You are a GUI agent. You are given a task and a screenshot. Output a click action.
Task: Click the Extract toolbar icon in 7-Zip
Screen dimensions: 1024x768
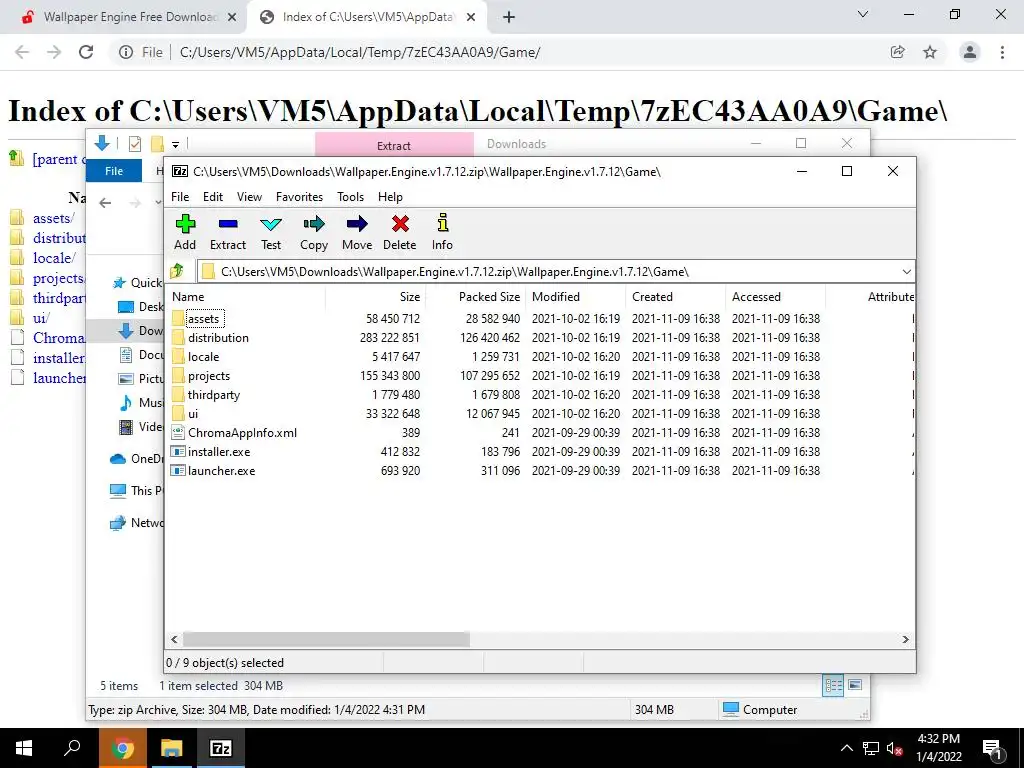point(228,232)
